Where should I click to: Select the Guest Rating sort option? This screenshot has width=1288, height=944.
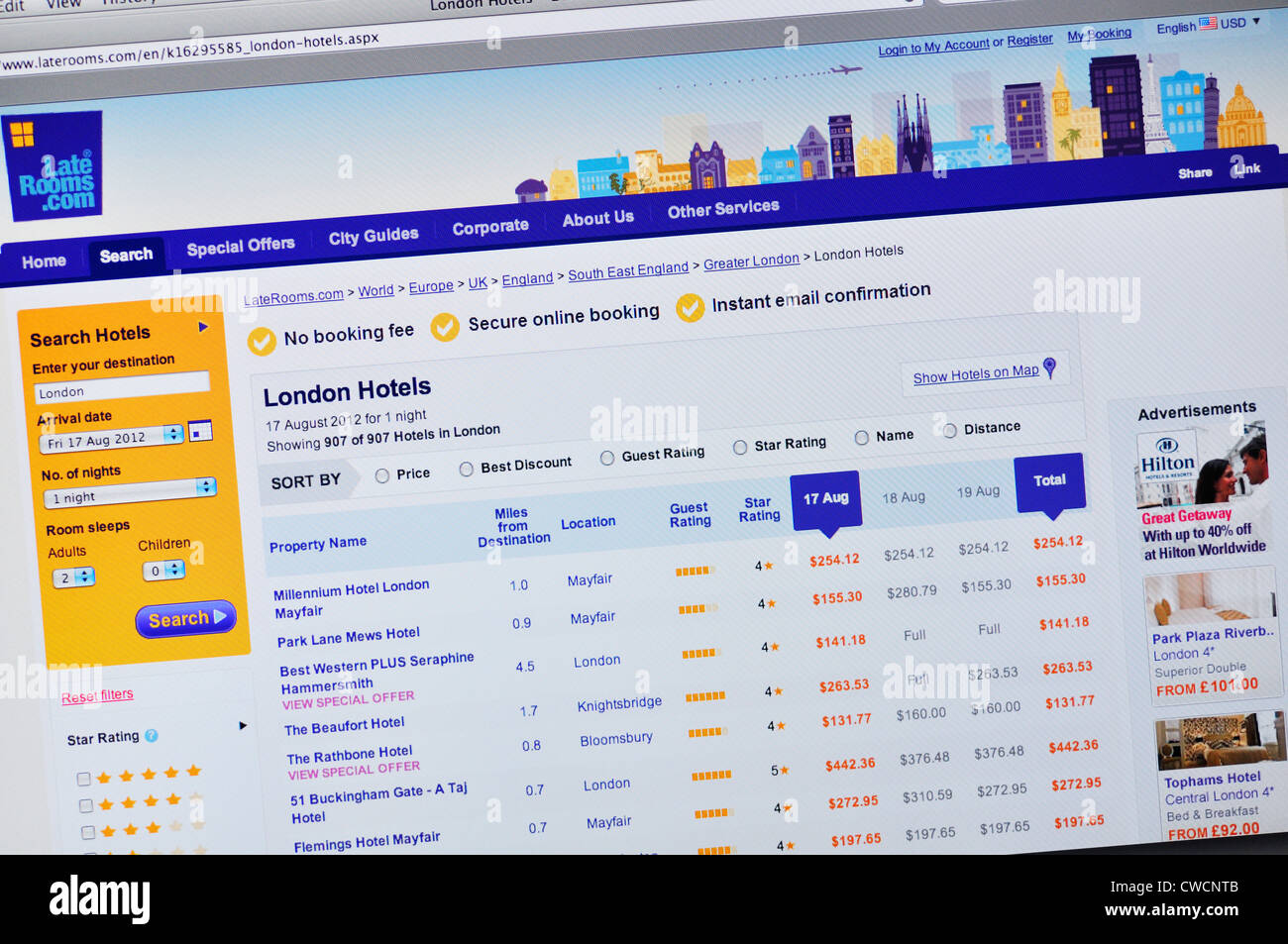[607, 458]
